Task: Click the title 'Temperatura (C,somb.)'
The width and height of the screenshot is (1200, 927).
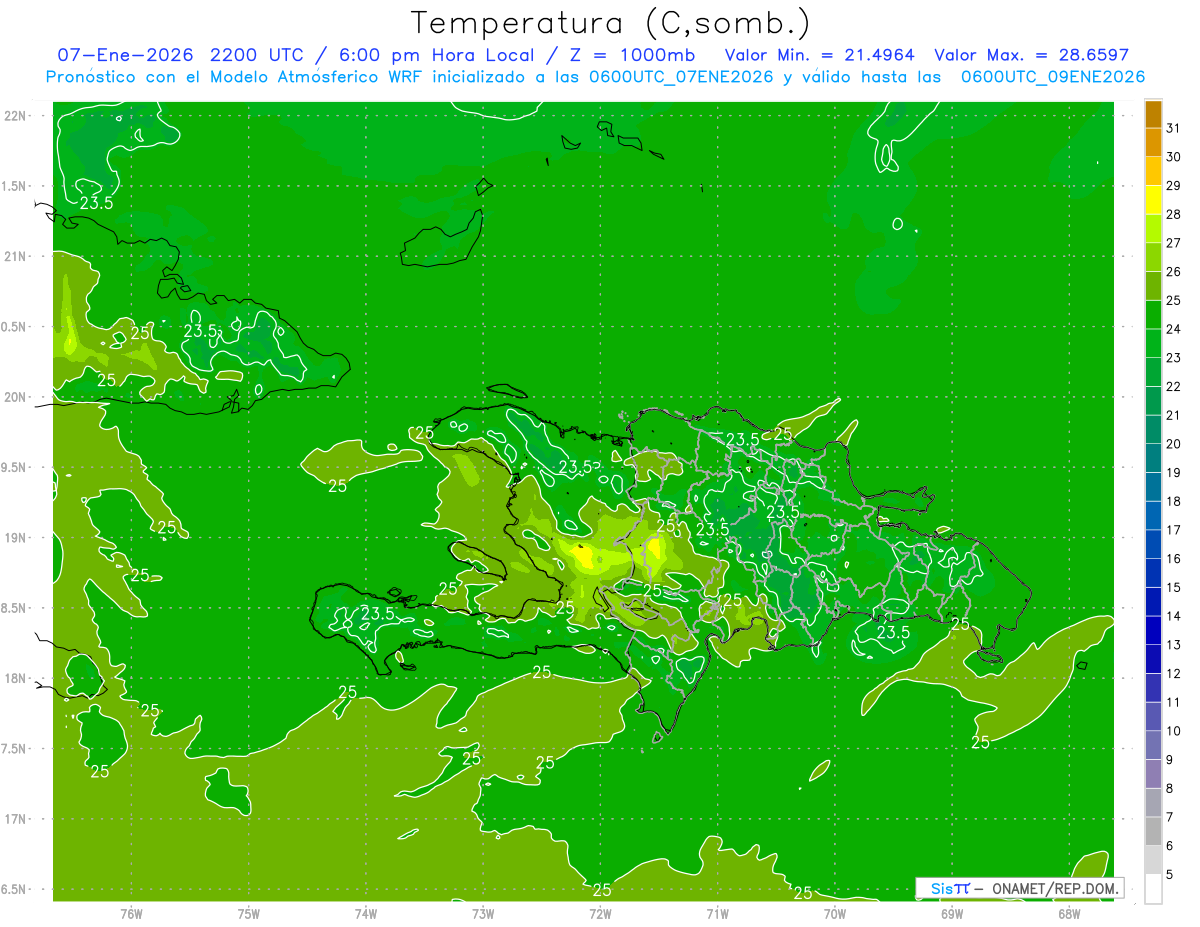Action: (610, 23)
